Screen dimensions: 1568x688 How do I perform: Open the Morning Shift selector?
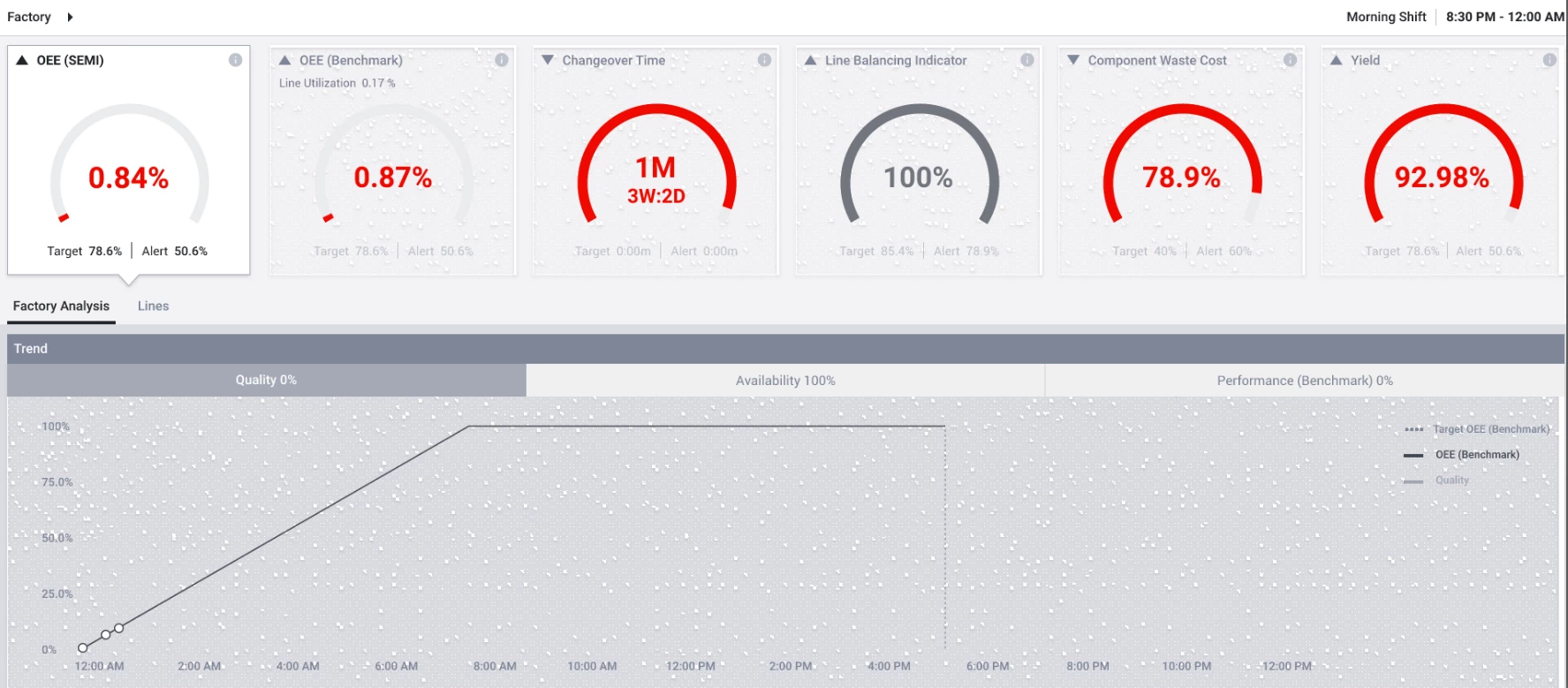pyautogui.click(x=1386, y=17)
